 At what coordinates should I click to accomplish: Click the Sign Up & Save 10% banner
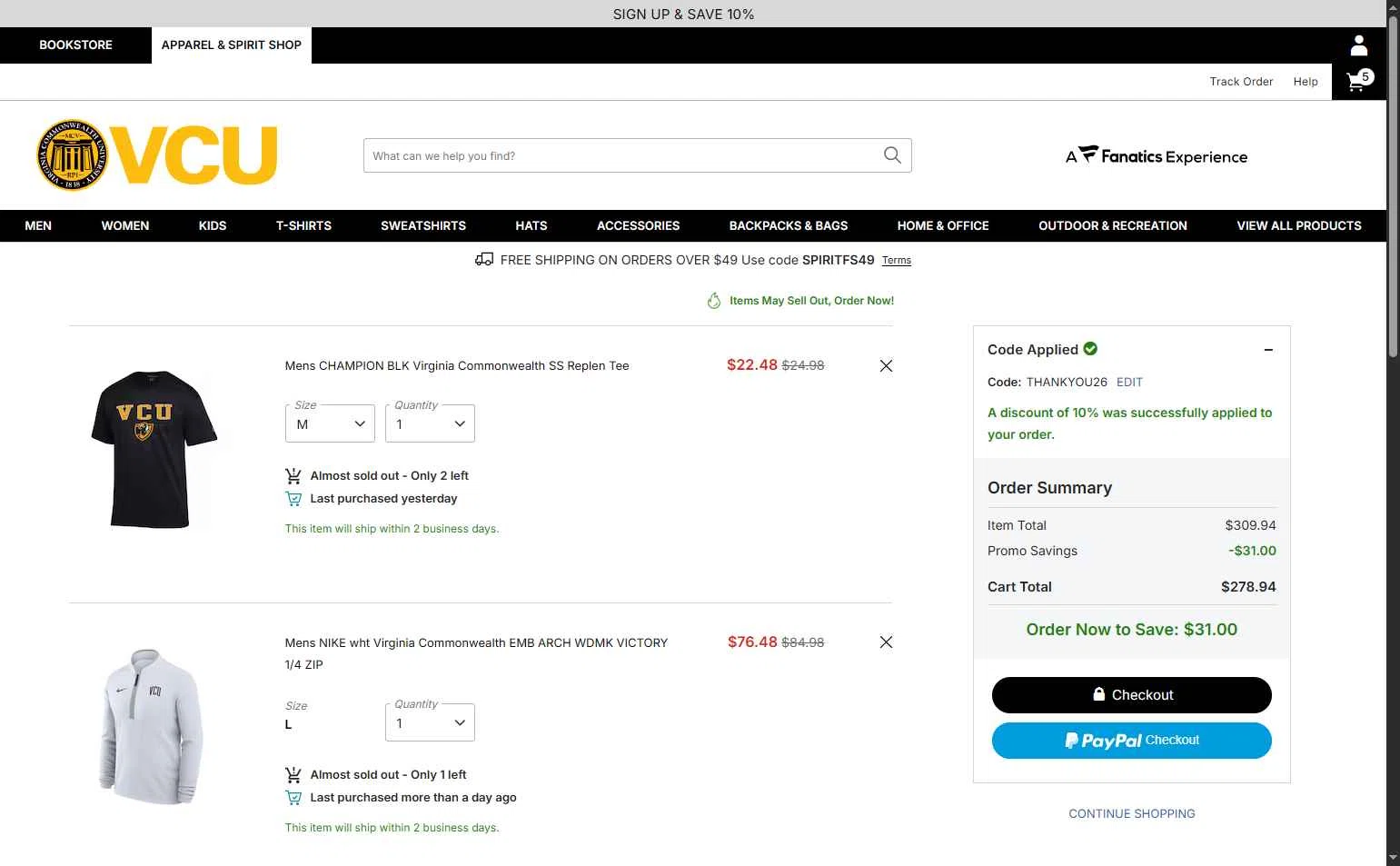coord(683,14)
